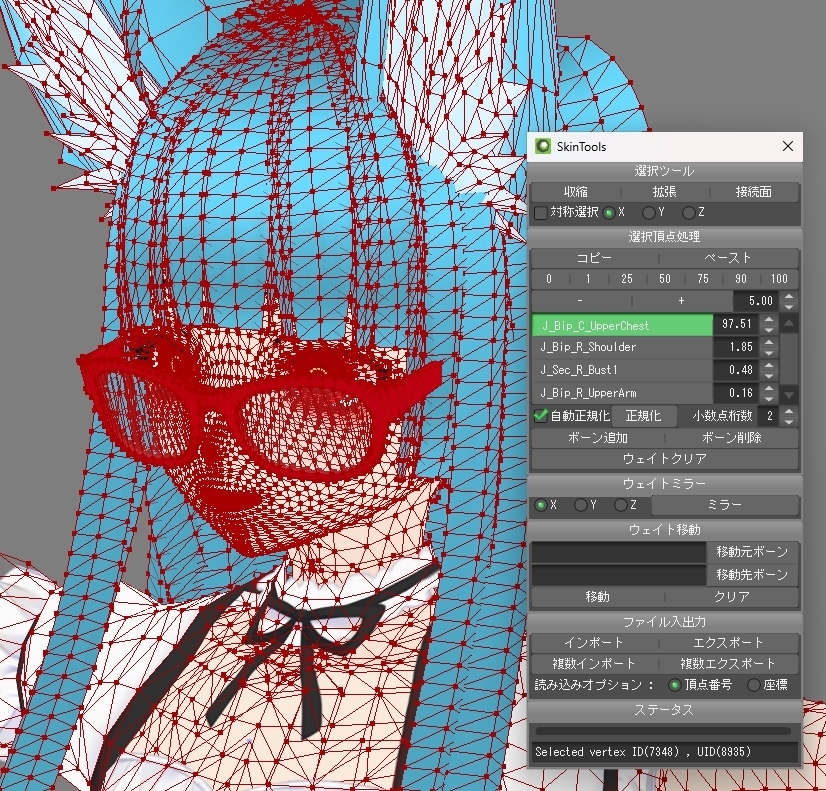Image resolution: width=826 pixels, height=791 pixels.
Task: Select J_Sec_R_Bust1 bone in the list
Action: pyautogui.click(x=622, y=370)
